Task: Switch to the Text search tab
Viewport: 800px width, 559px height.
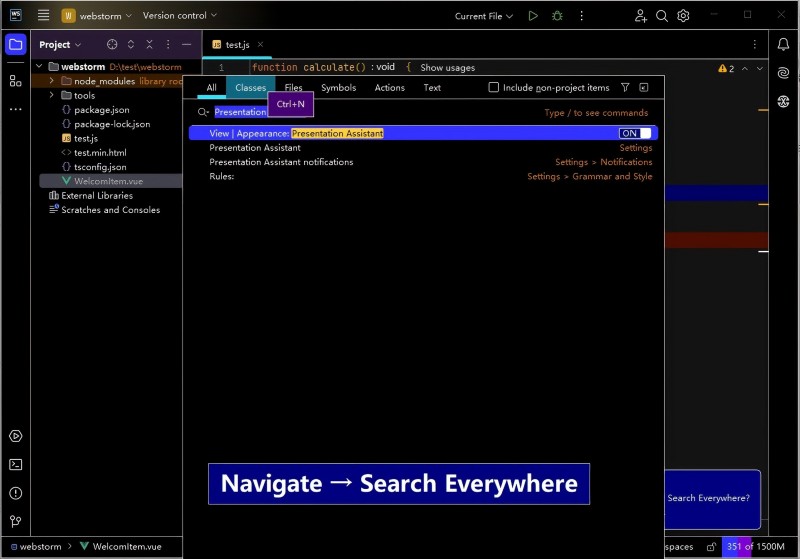Action: tap(432, 88)
